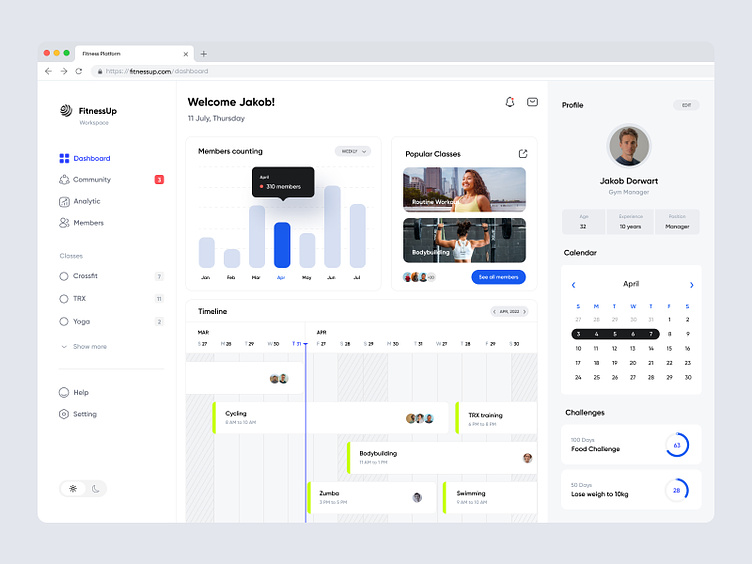The image size is (752, 564).
Task: Select Analytic in sidebar menu
Action: coord(86,201)
